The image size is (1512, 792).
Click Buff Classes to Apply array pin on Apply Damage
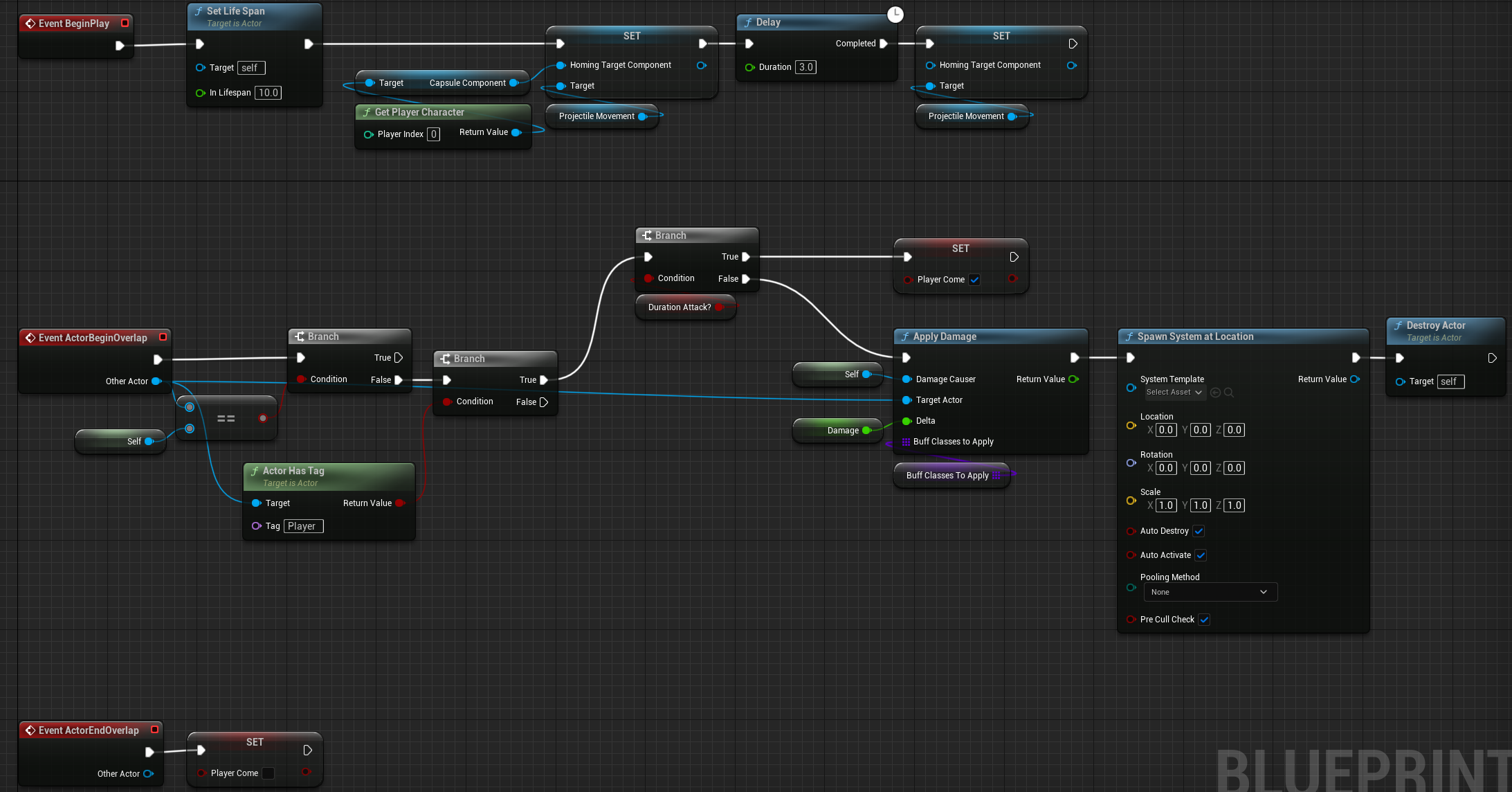(906, 442)
